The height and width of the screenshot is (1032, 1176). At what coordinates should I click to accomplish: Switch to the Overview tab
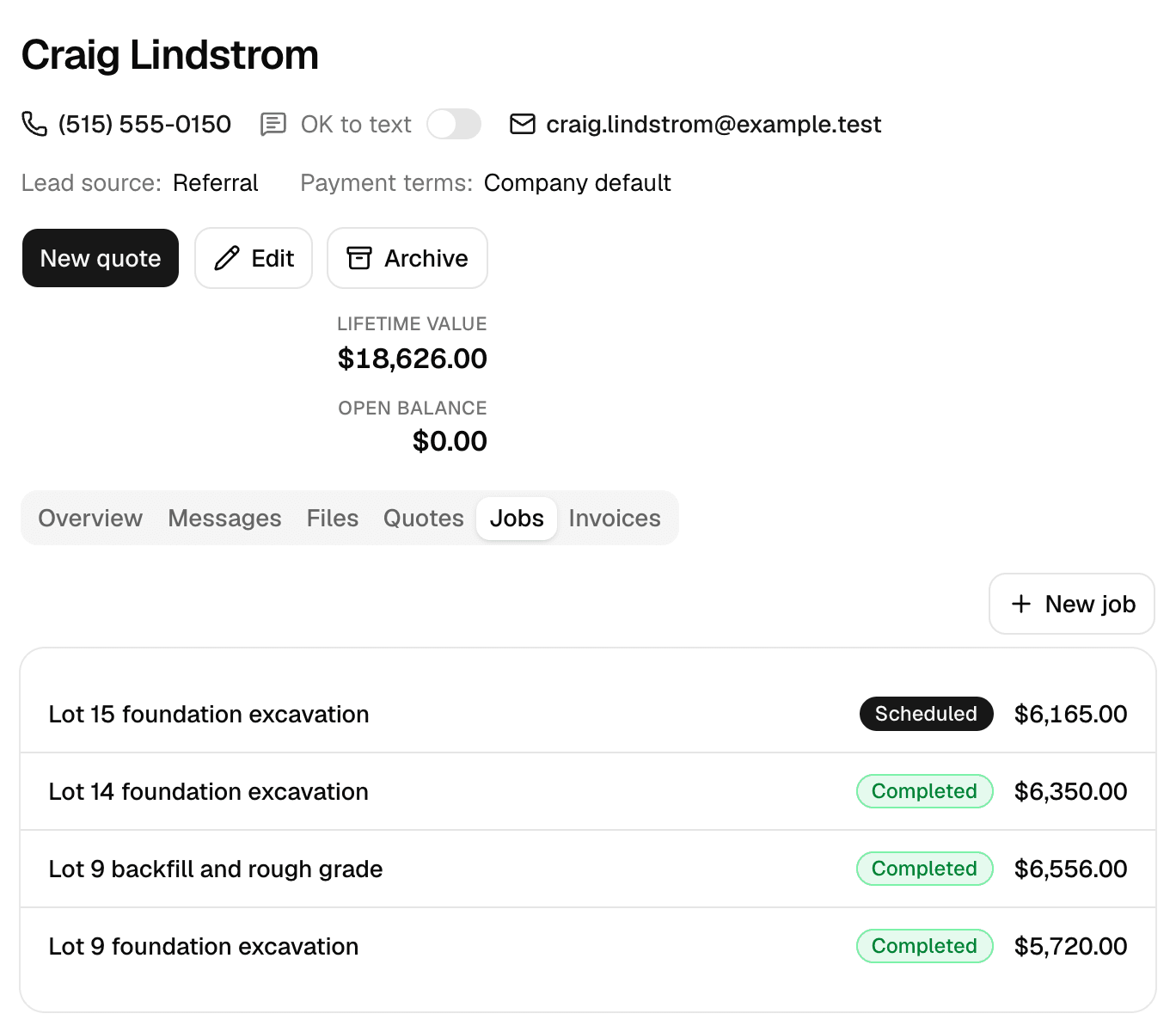90,518
